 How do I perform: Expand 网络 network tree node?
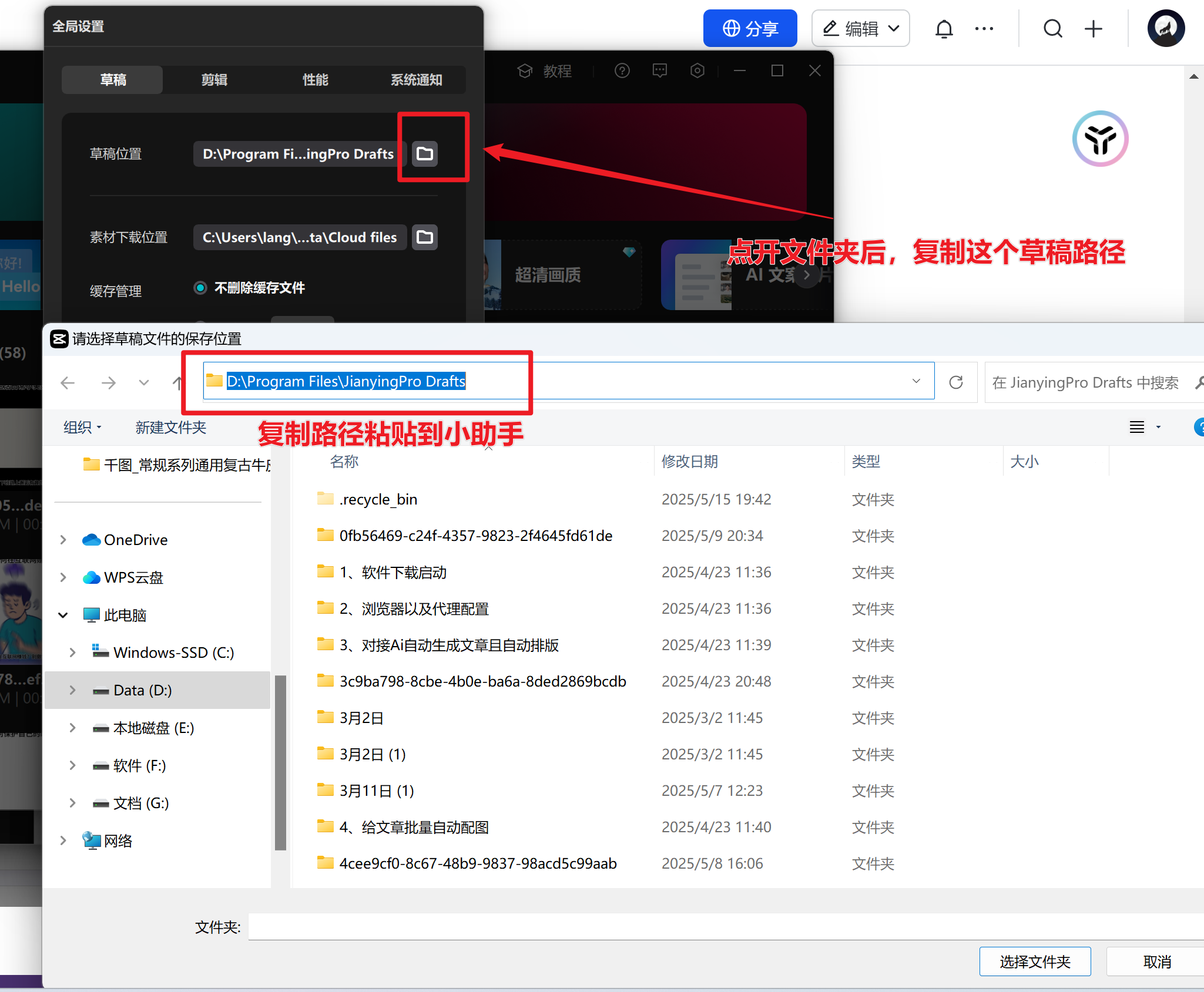pyautogui.click(x=63, y=840)
